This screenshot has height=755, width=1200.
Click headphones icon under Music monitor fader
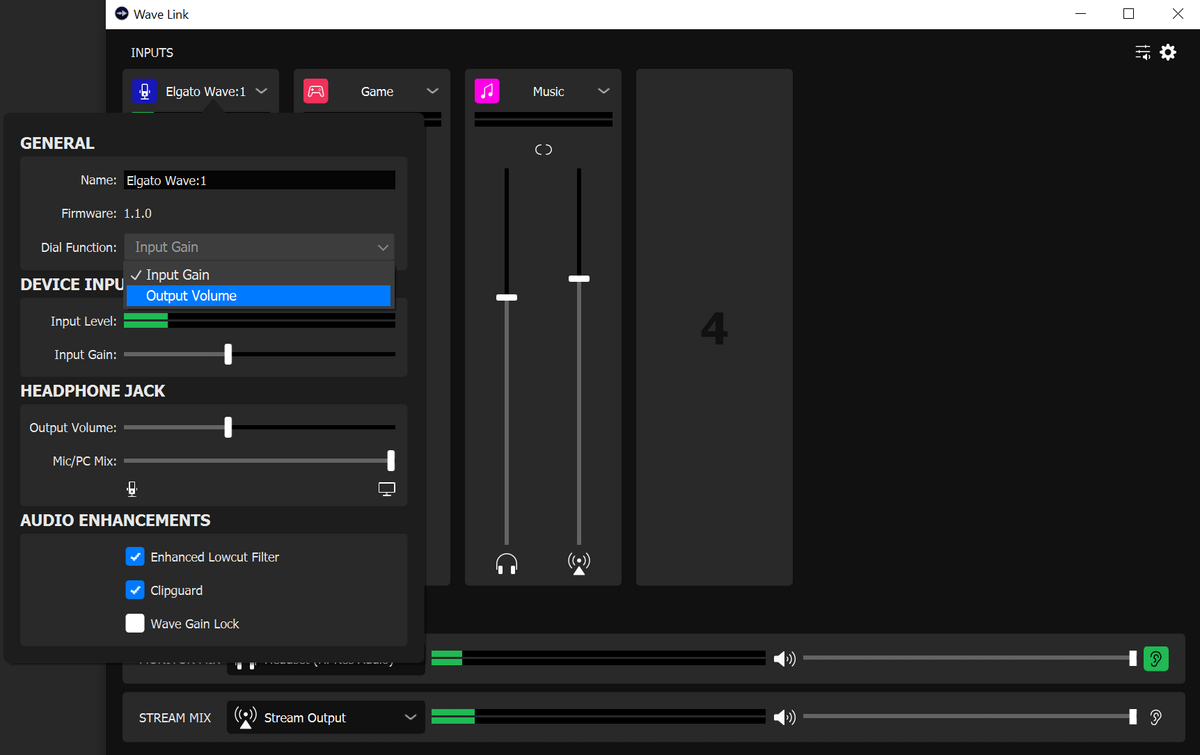click(507, 564)
